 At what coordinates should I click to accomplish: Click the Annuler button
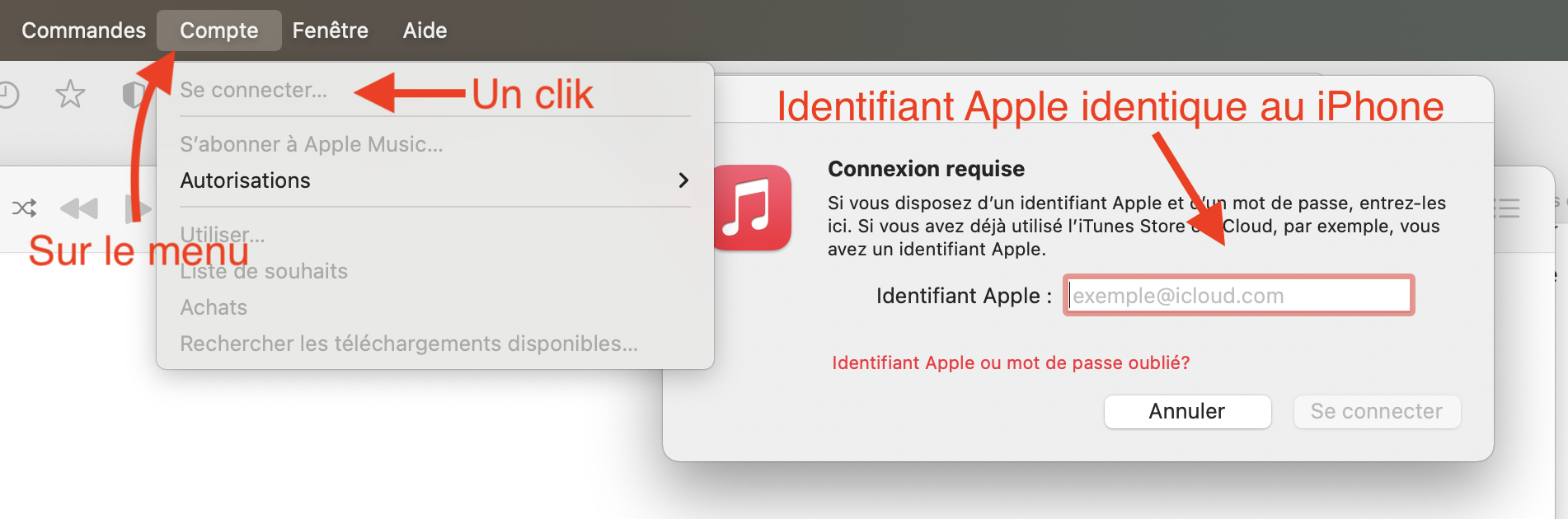[x=1187, y=411]
